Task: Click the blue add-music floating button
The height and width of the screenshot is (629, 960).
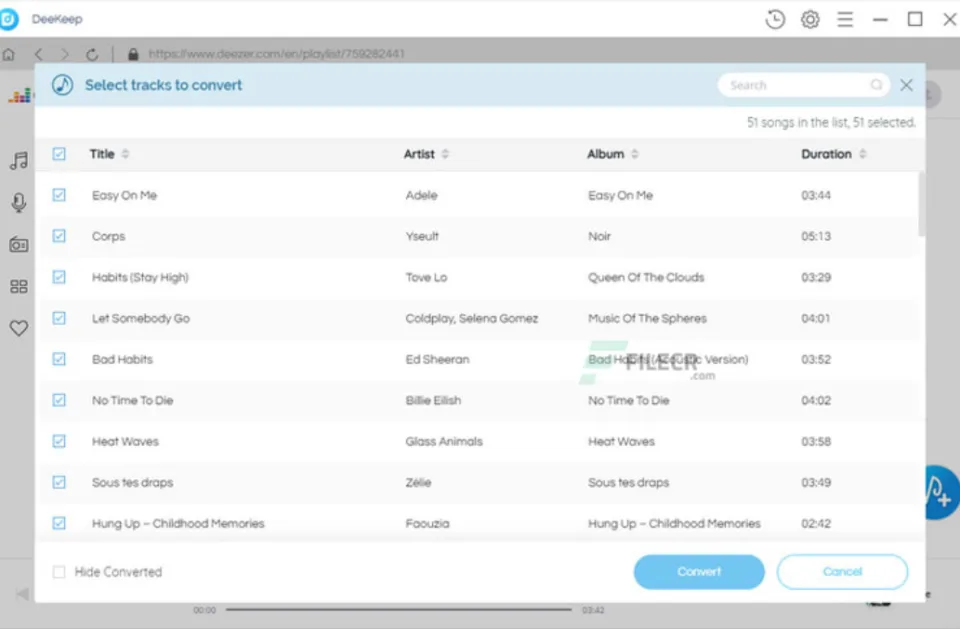Action: click(x=940, y=492)
